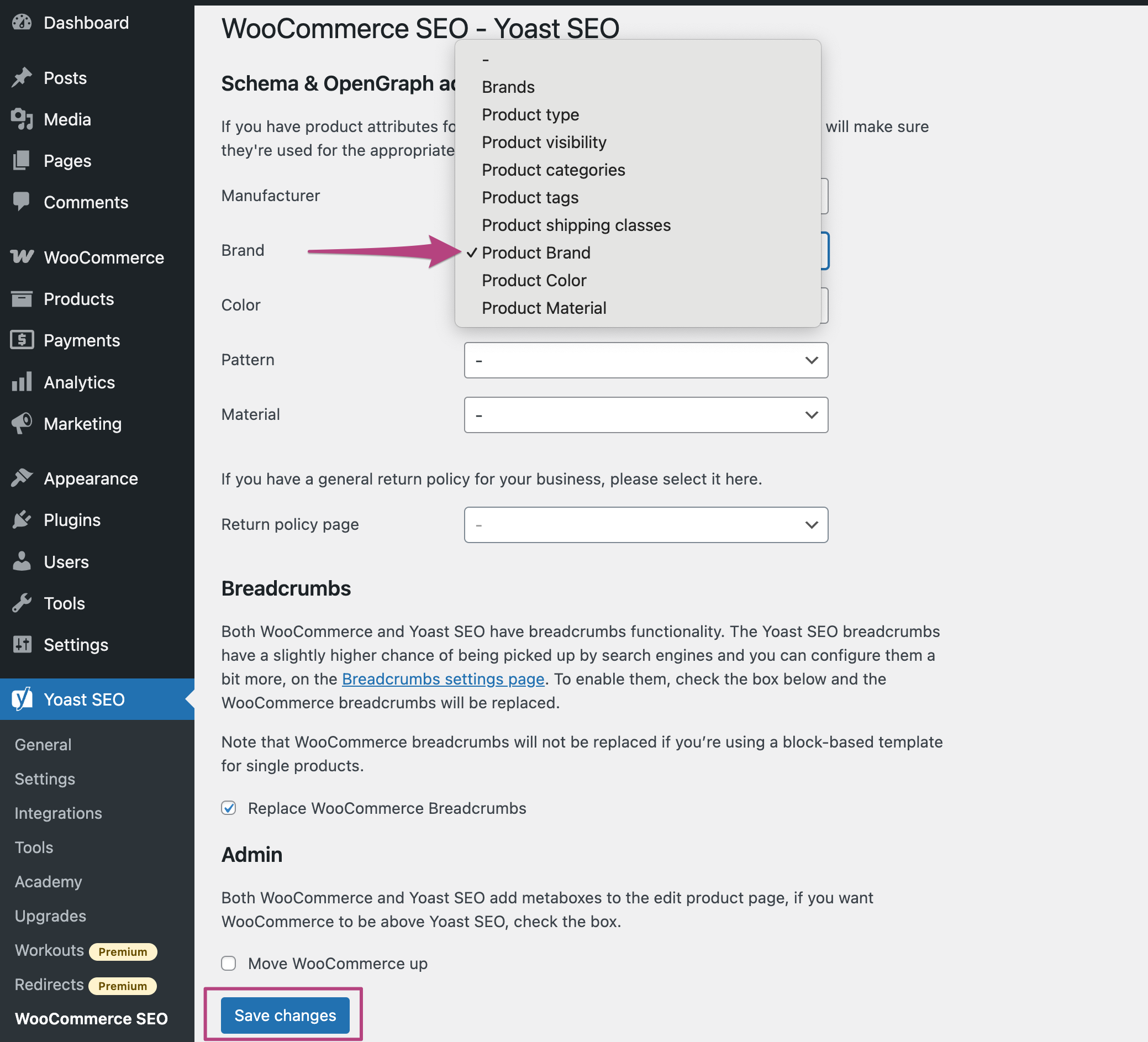Go to Dashboard in admin menu
1148x1042 pixels.
pos(86,23)
